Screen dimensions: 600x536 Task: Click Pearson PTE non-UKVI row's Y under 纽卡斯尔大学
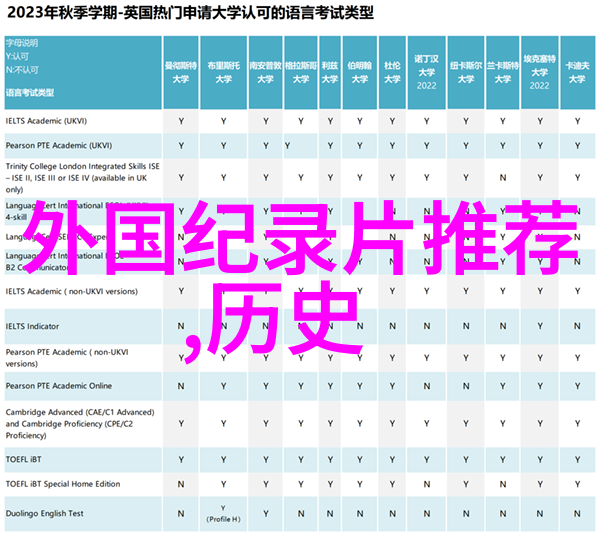tap(466, 358)
